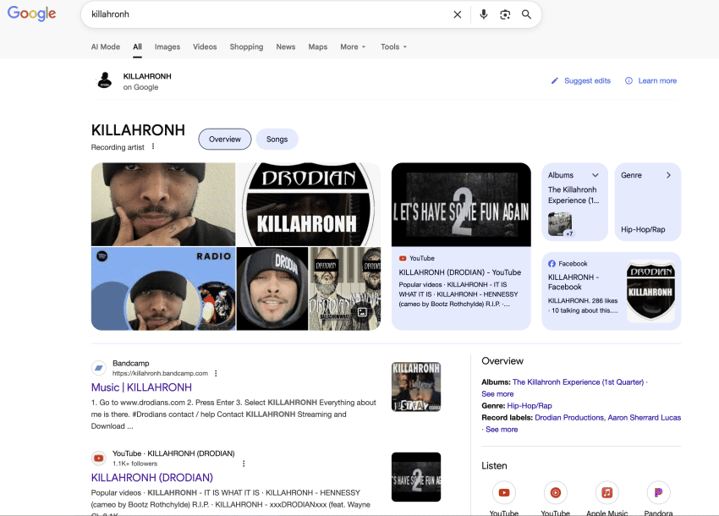Click Drodian Productions record label link
719x516 pixels.
coord(569,417)
